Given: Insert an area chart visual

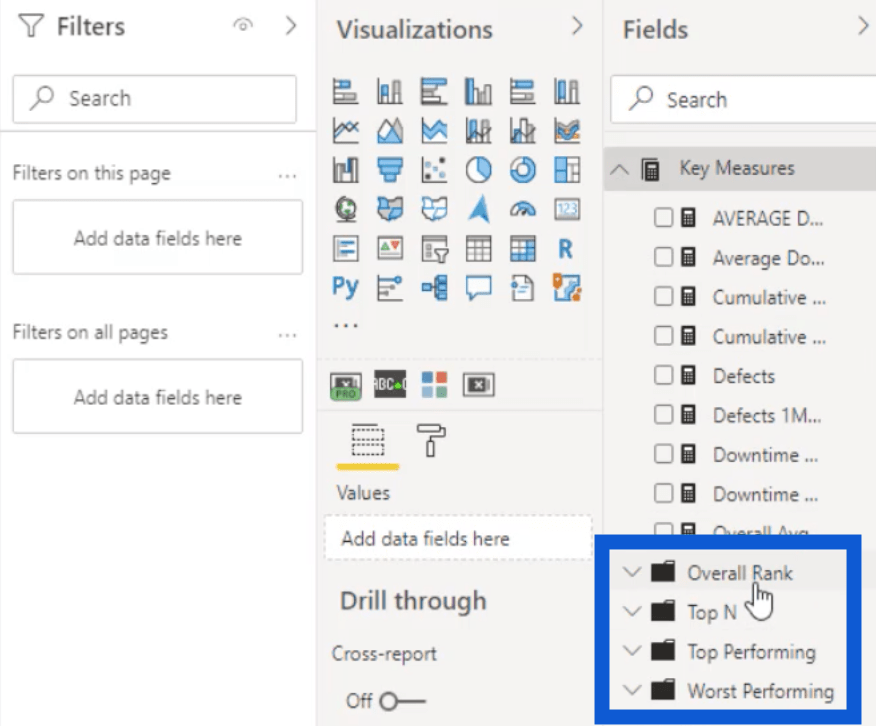Looking at the screenshot, I should pyautogui.click(x=389, y=131).
